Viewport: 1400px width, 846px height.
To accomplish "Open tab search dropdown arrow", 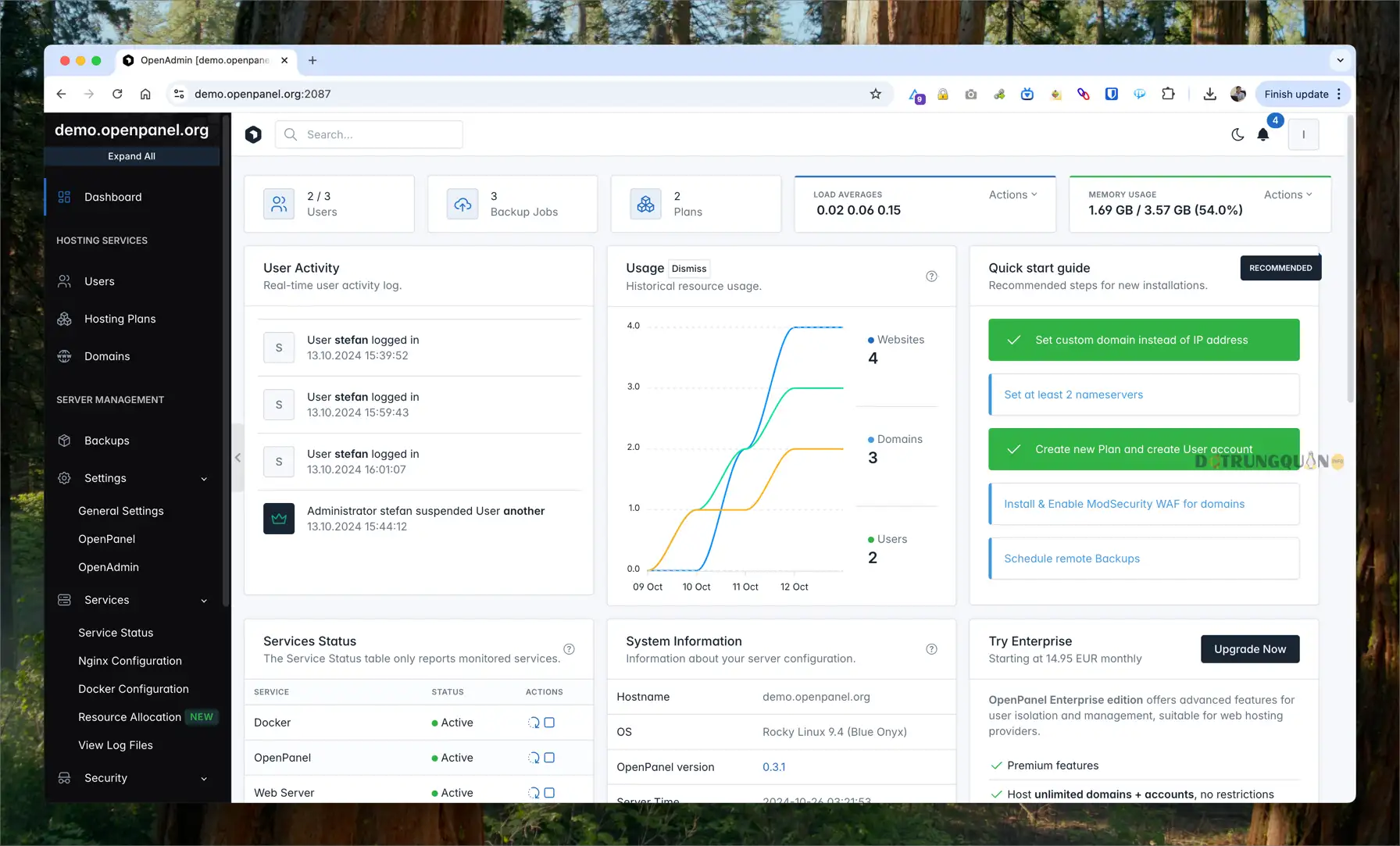I will tap(1340, 60).
